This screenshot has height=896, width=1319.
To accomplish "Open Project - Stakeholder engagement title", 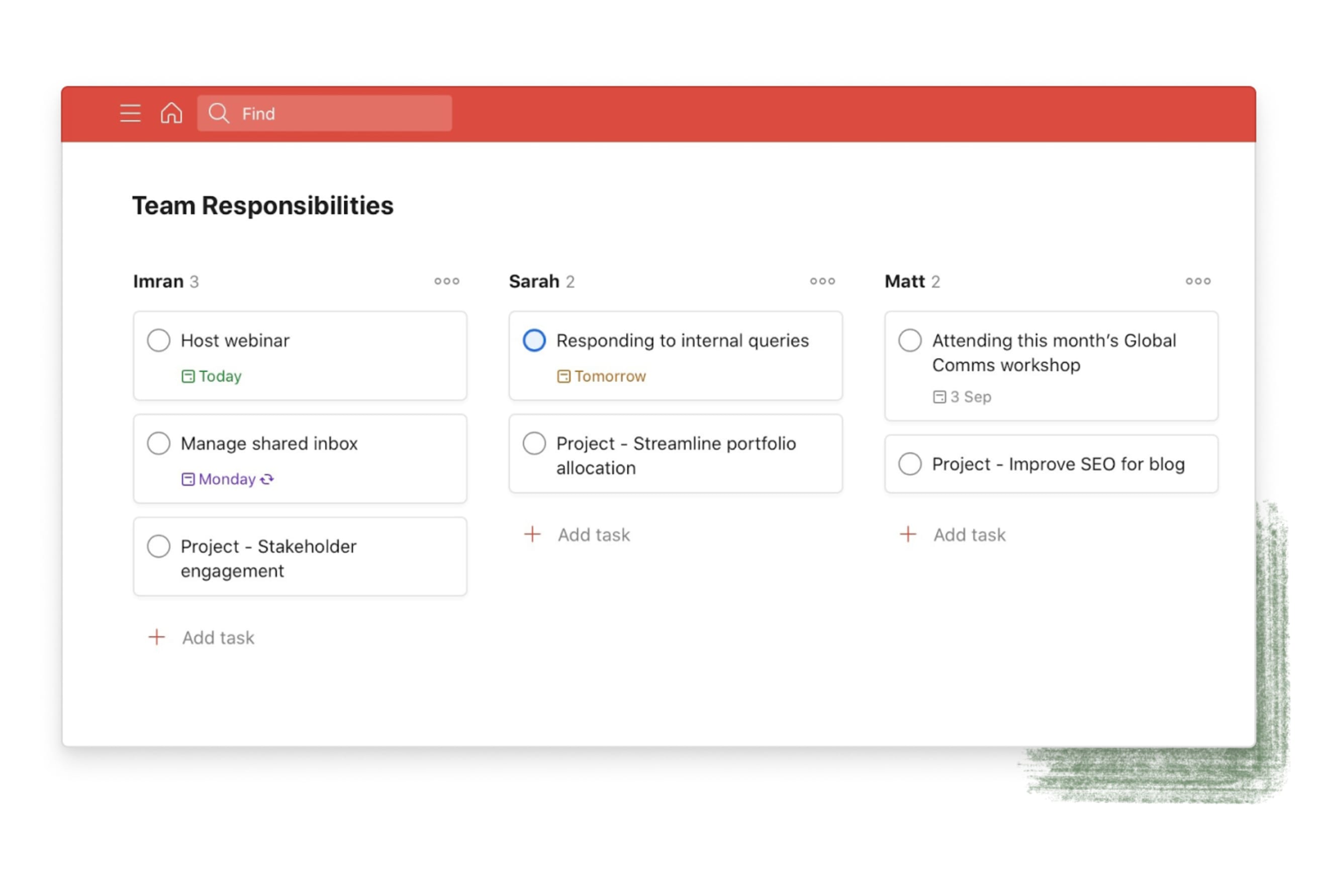I will tap(268, 559).
